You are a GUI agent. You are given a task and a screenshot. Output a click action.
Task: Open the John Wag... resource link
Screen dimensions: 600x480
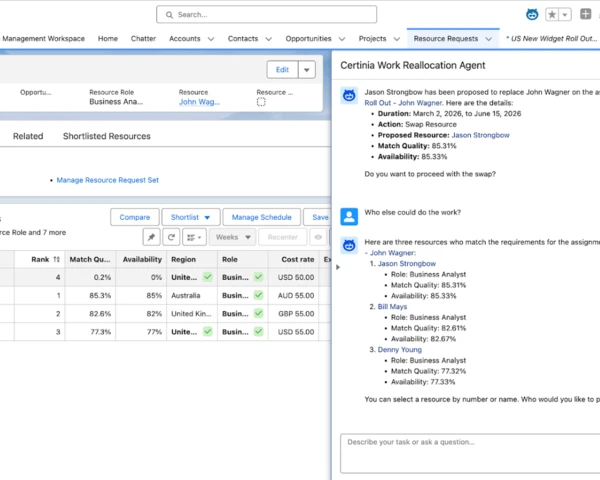tap(199, 102)
